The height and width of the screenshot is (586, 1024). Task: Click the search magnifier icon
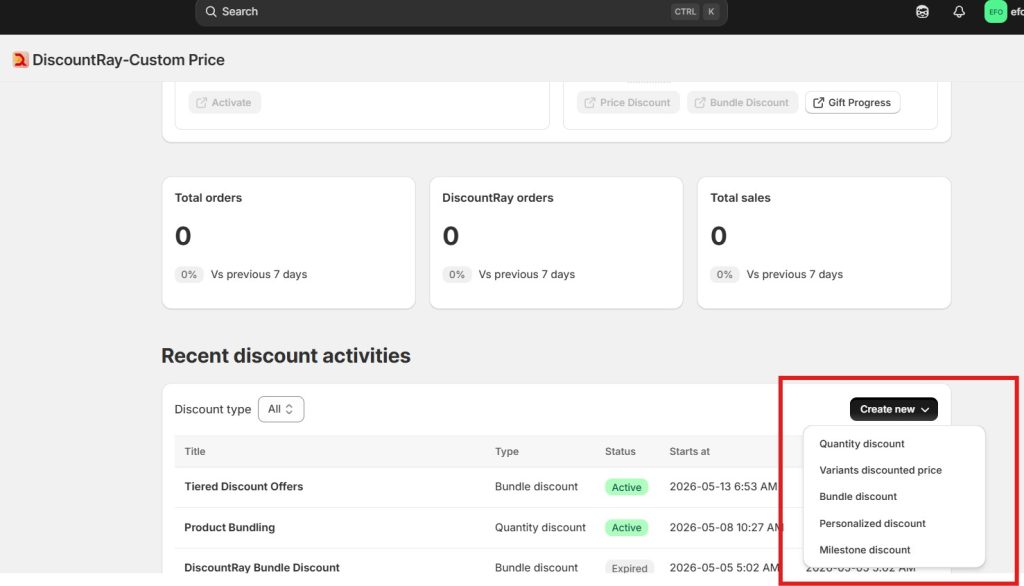pos(210,11)
